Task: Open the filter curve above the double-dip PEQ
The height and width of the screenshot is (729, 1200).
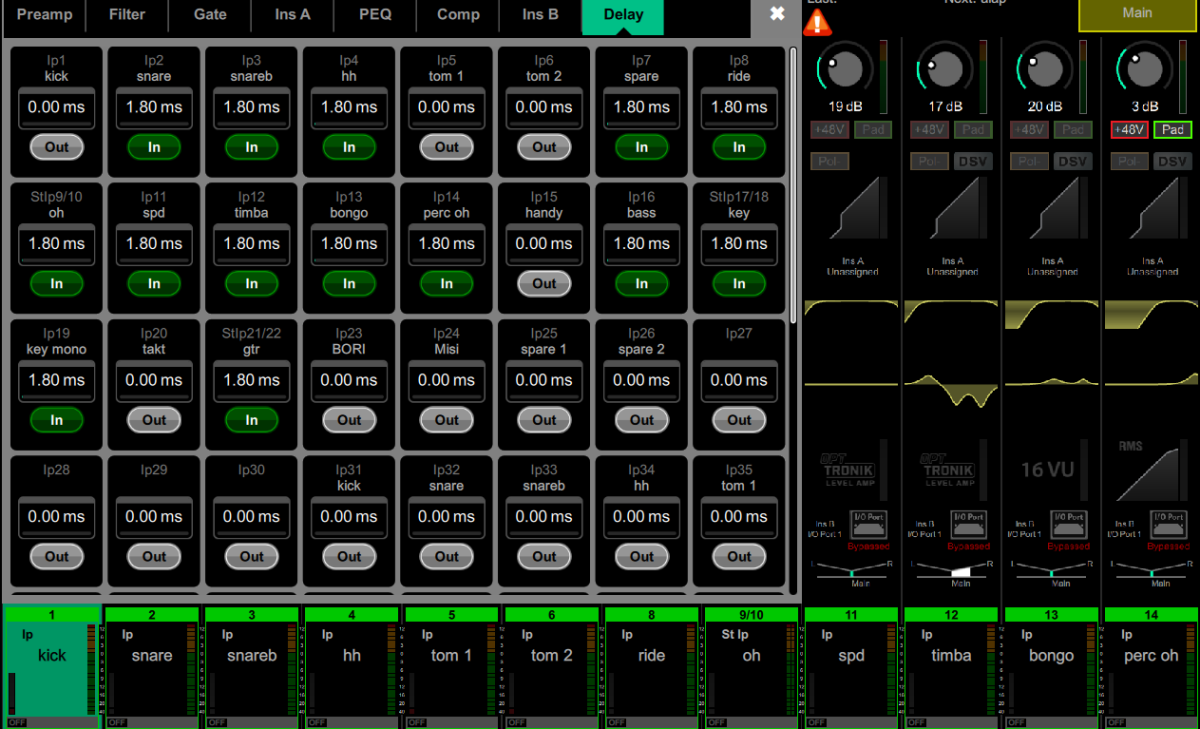Action: [951, 313]
